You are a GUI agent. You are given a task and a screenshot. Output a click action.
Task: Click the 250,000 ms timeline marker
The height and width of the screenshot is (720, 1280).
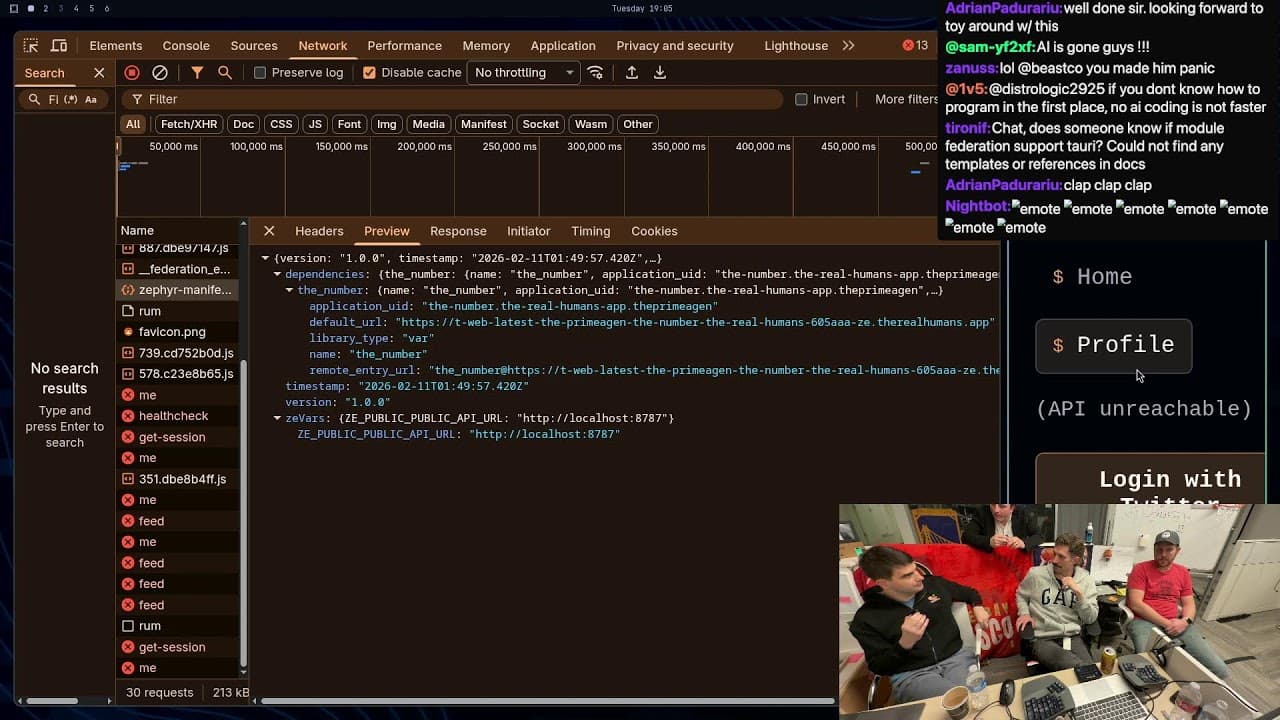click(509, 147)
